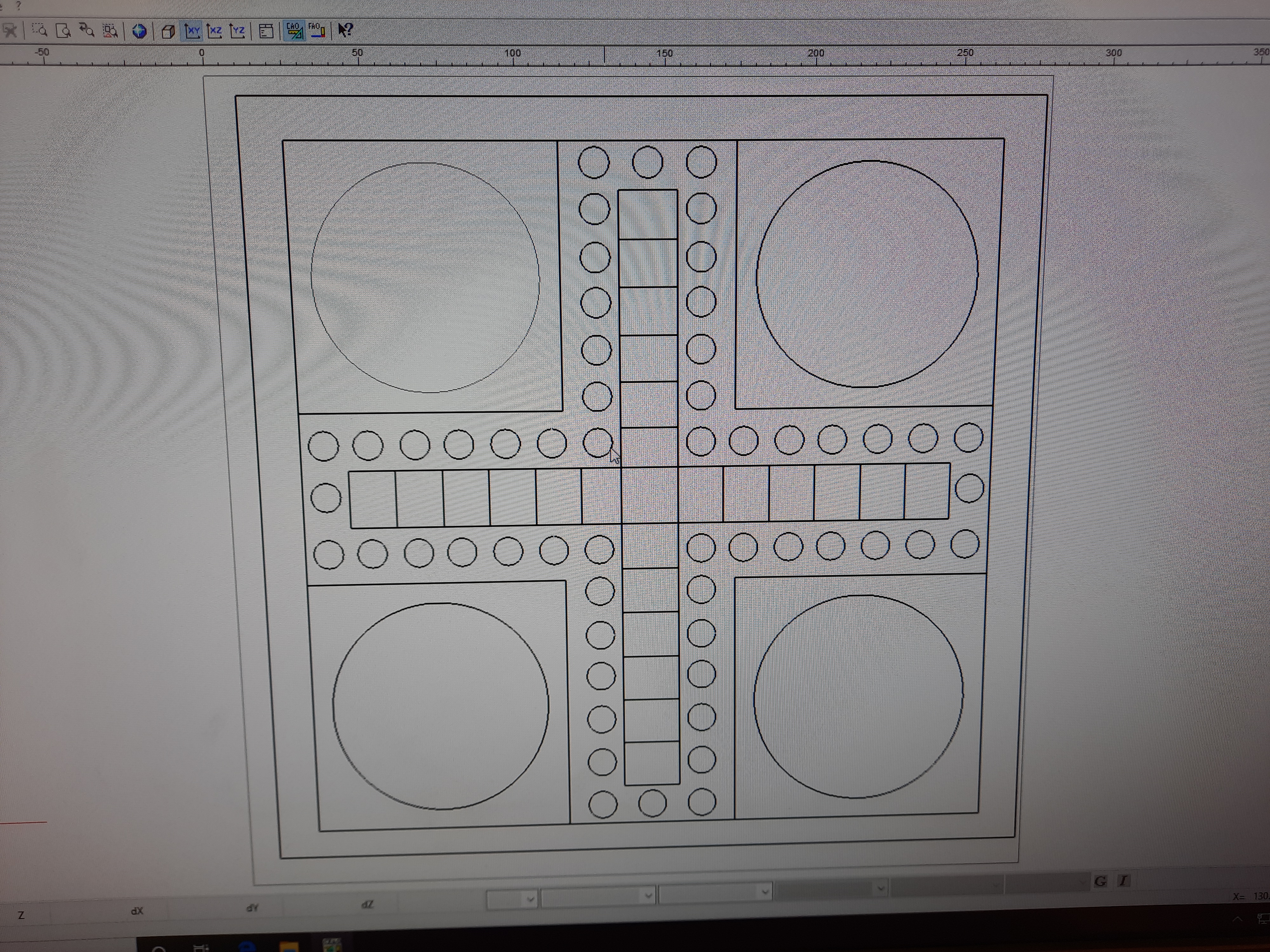The height and width of the screenshot is (952, 1270).
Task: Switch to CAO design mode
Action: (294, 30)
